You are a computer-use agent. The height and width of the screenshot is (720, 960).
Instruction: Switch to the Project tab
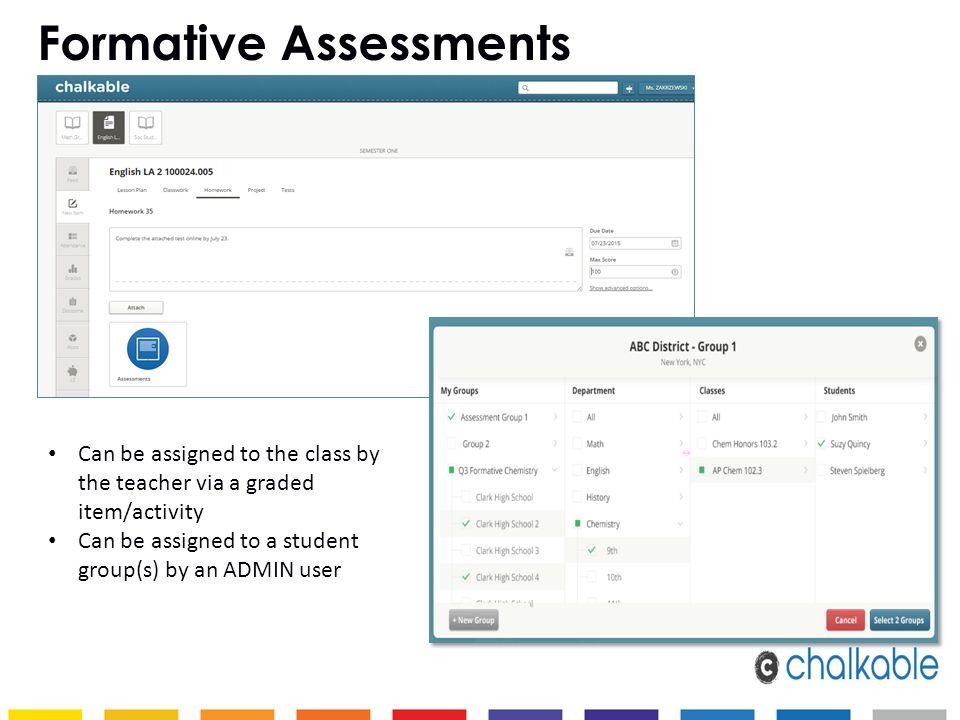pos(256,190)
